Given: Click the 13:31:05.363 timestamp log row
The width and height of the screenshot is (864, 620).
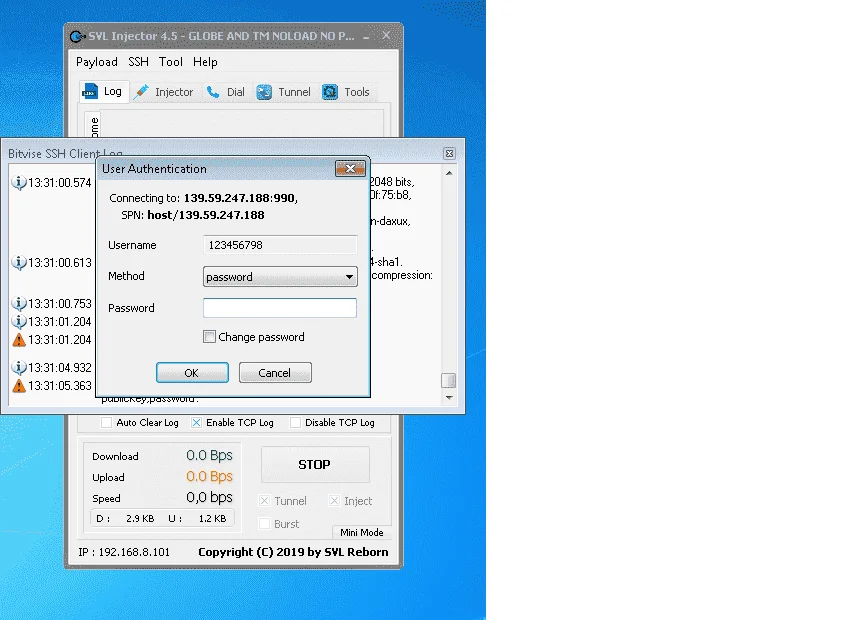Looking at the screenshot, I should point(60,386).
